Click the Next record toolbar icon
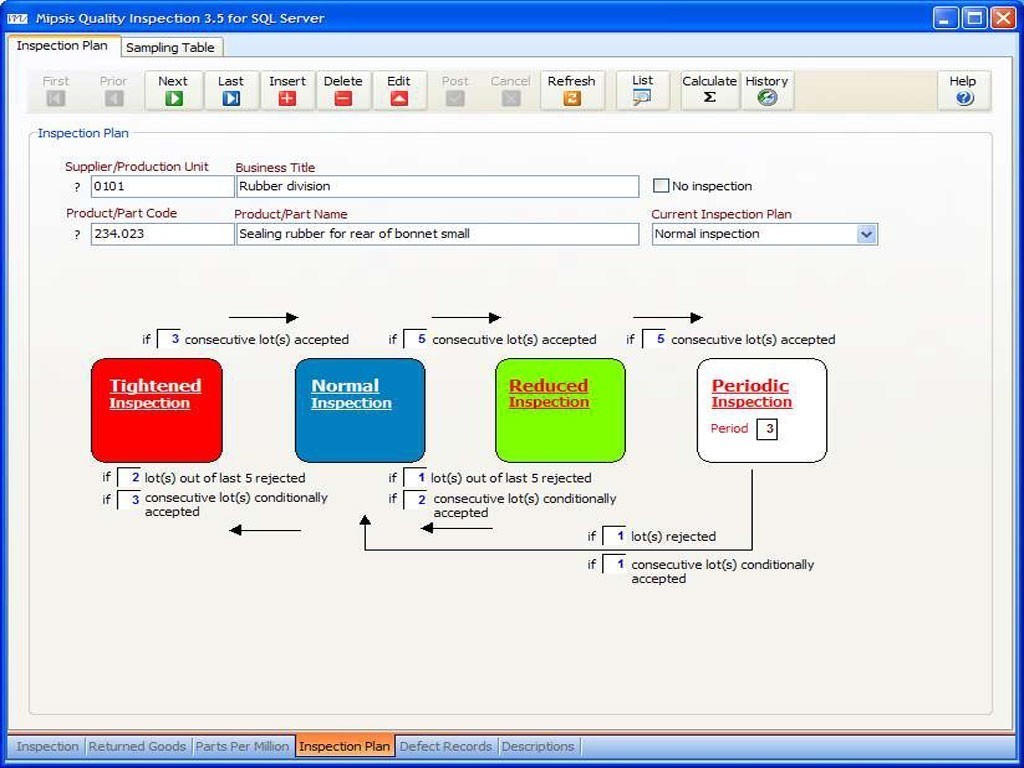This screenshot has width=1024, height=768. 173,98
